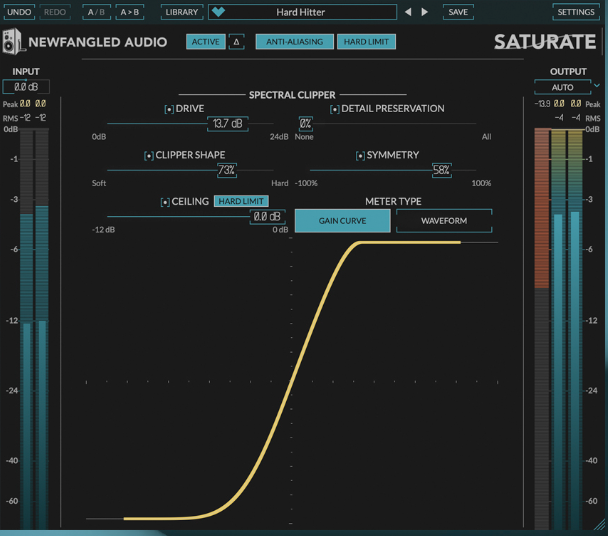The image size is (608, 536).
Task: Click the input gain 0.0 dB field
Action: pos(26,87)
